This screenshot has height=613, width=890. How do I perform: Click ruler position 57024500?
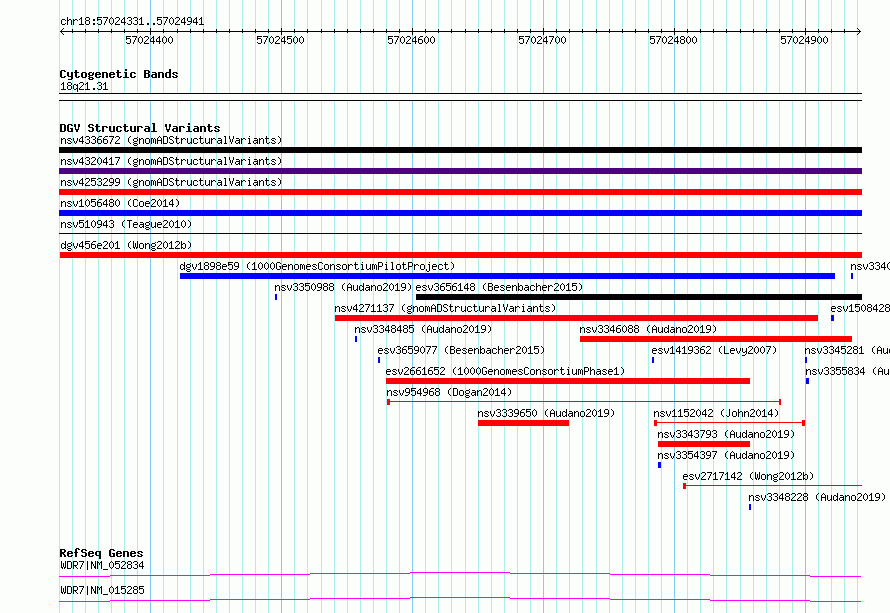click(280, 40)
